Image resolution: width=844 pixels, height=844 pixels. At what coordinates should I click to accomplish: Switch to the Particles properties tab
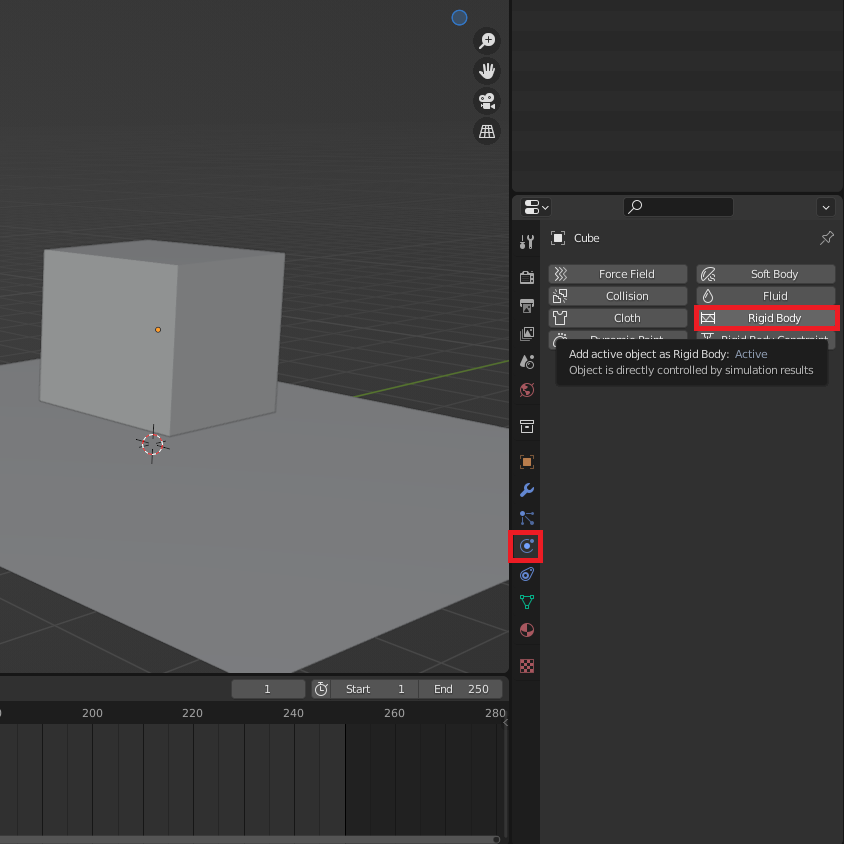tap(526, 518)
